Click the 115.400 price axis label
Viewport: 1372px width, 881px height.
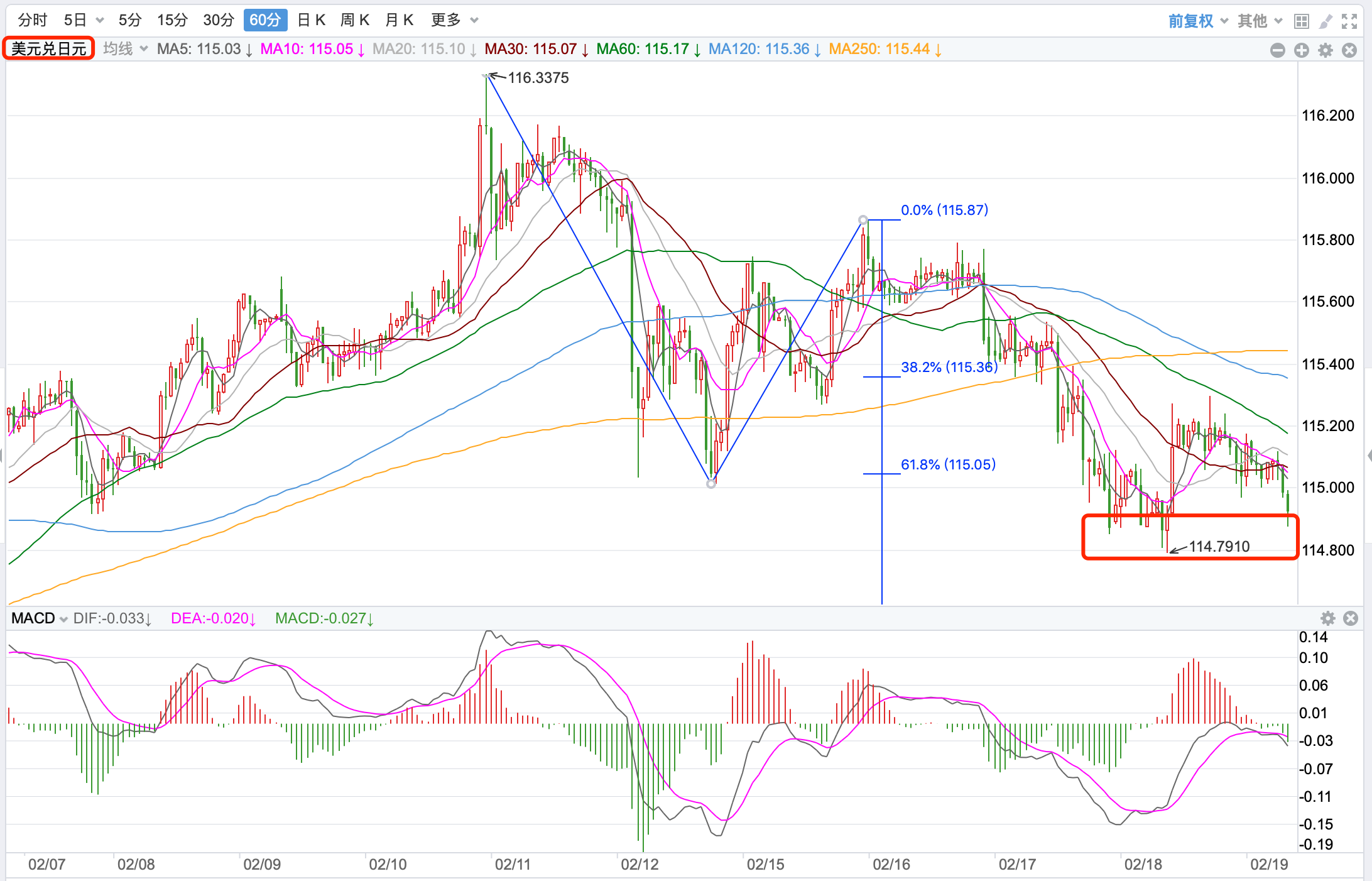[x=1328, y=364]
